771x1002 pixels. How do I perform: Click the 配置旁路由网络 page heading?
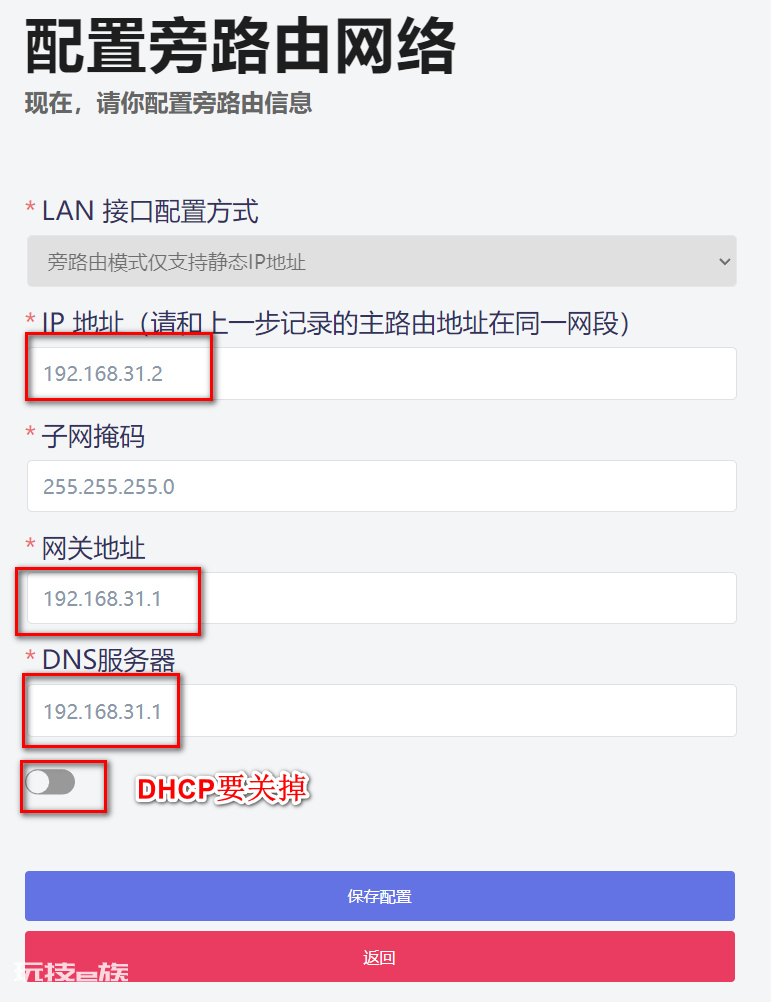point(240,47)
